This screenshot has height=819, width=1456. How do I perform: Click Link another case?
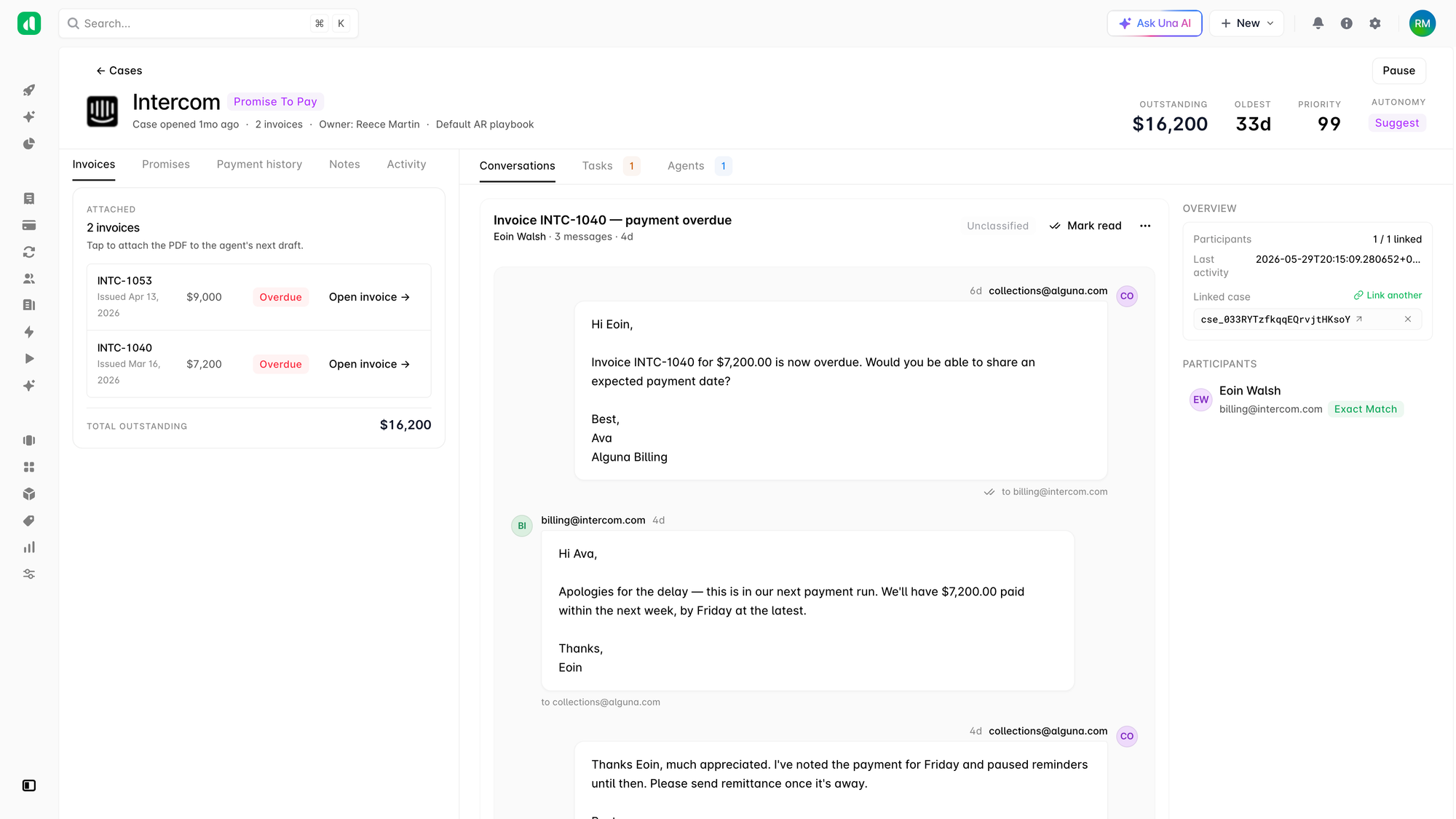click(x=1388, y=296)
